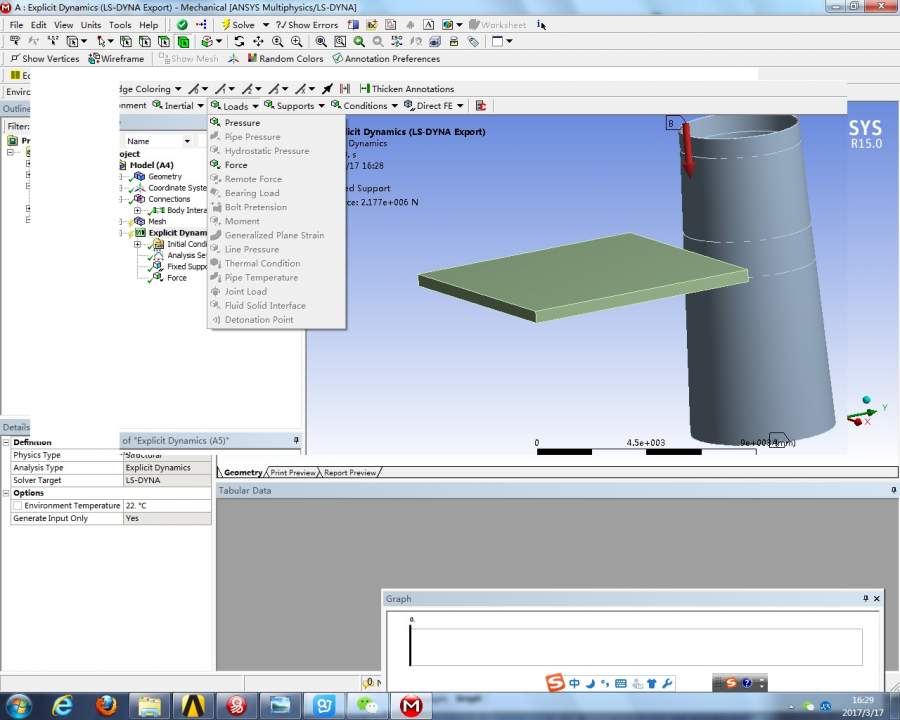Image resolution: width=900 pixels, height=720 pixels.
Task: Open the Inertial dropdown menu
Action: (x=178, y=106)
